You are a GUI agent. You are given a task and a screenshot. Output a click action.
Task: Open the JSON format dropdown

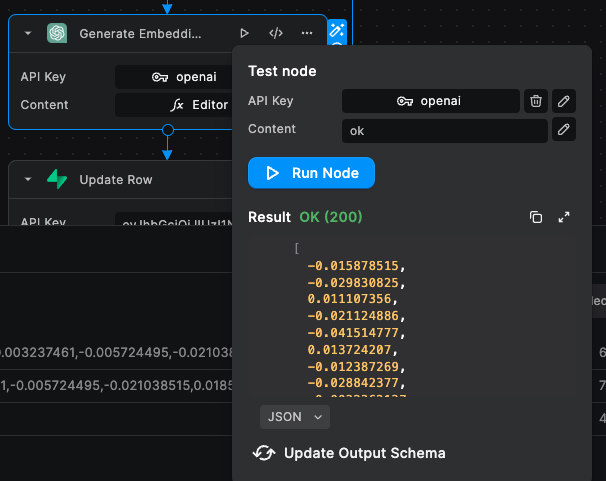[x=295, y=417]
